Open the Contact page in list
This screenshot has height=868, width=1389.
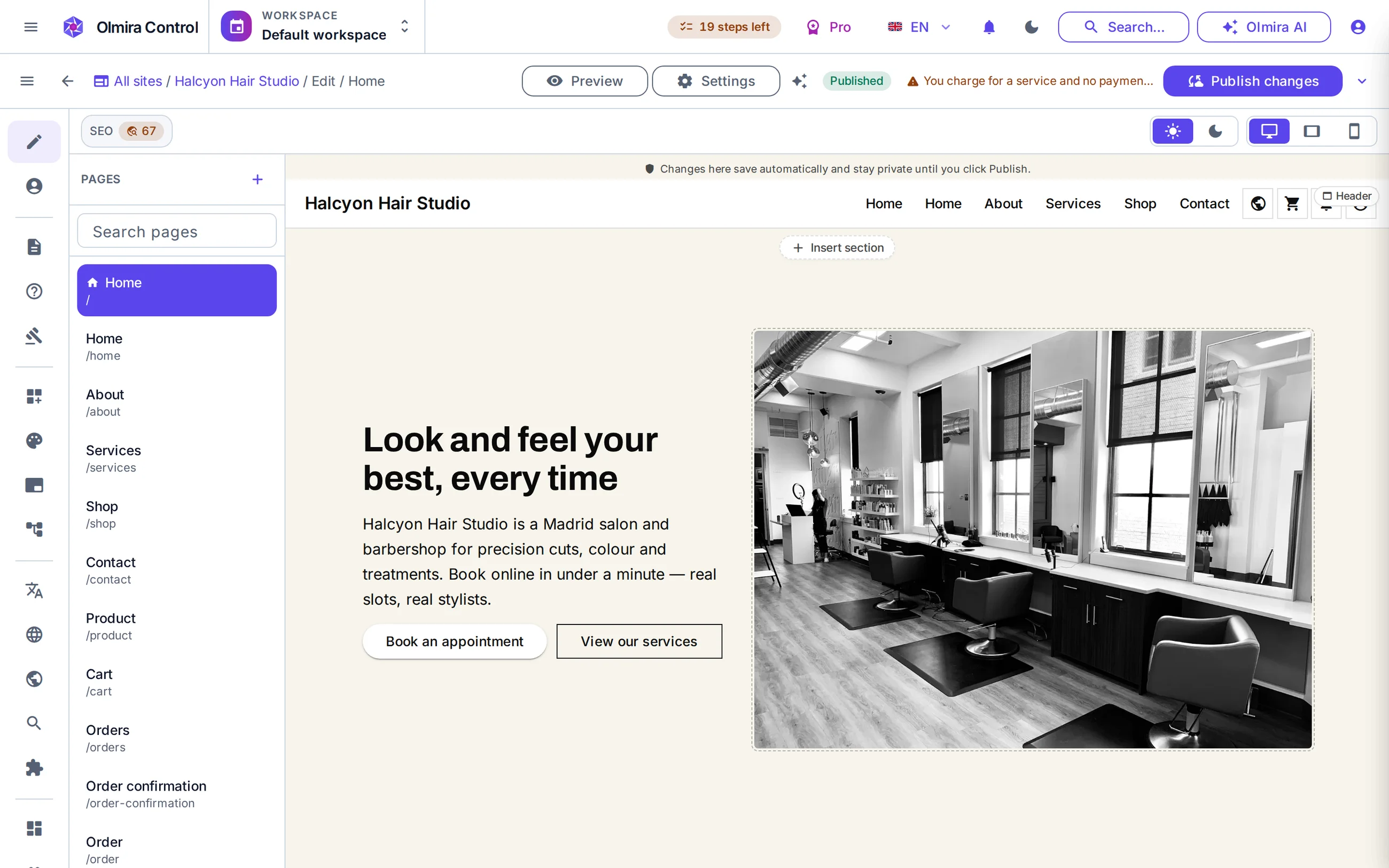coord(177,570)
